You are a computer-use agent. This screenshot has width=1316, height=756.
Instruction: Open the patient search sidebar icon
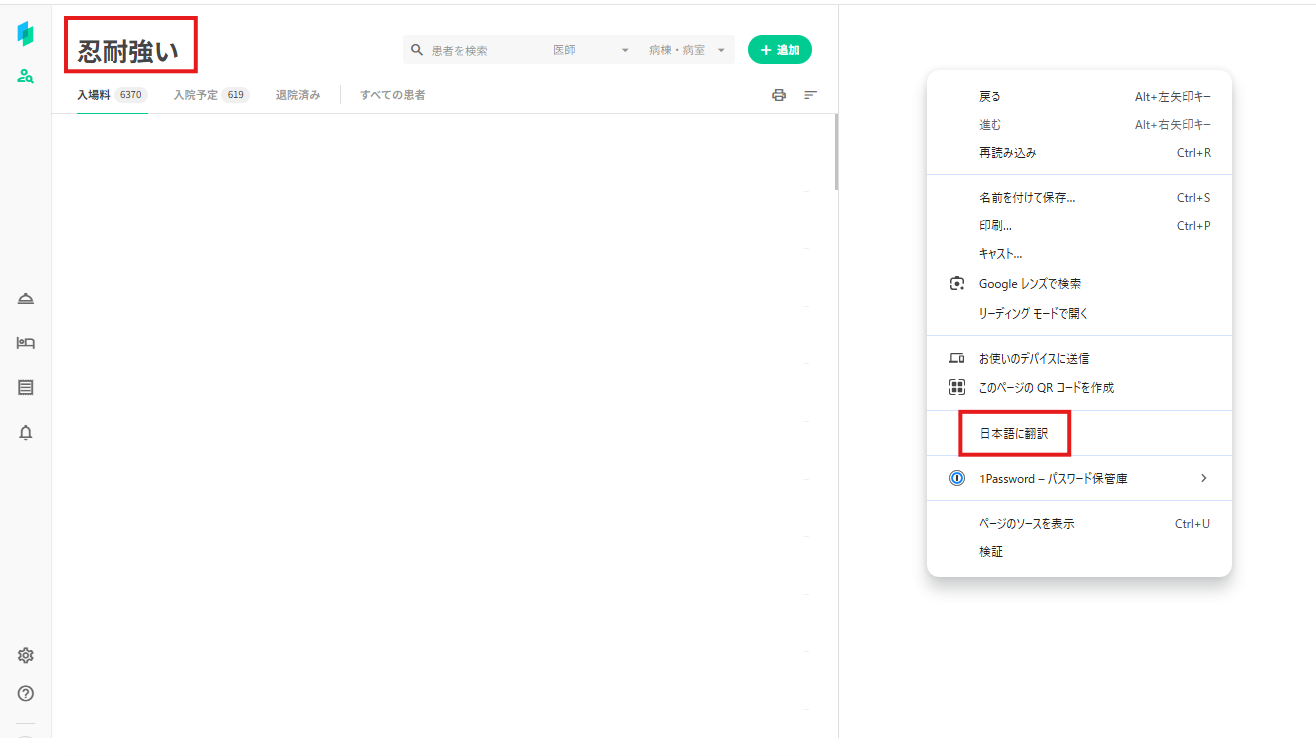pos(26,76)
